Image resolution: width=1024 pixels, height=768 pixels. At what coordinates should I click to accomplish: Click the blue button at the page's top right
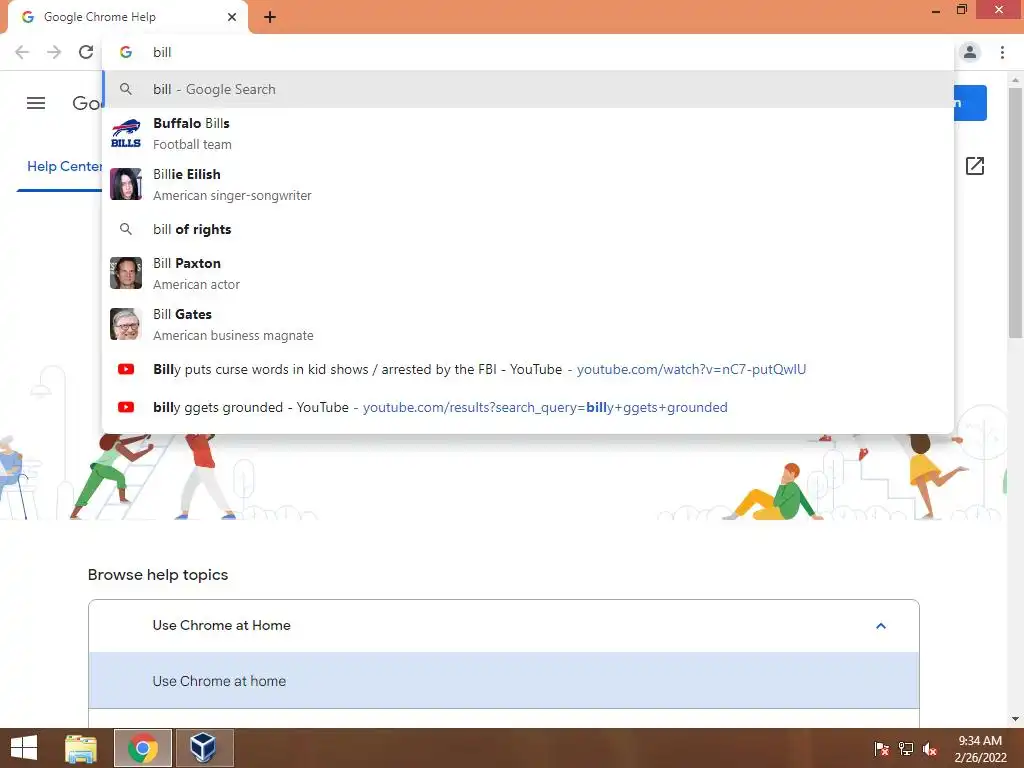[970, 103]
